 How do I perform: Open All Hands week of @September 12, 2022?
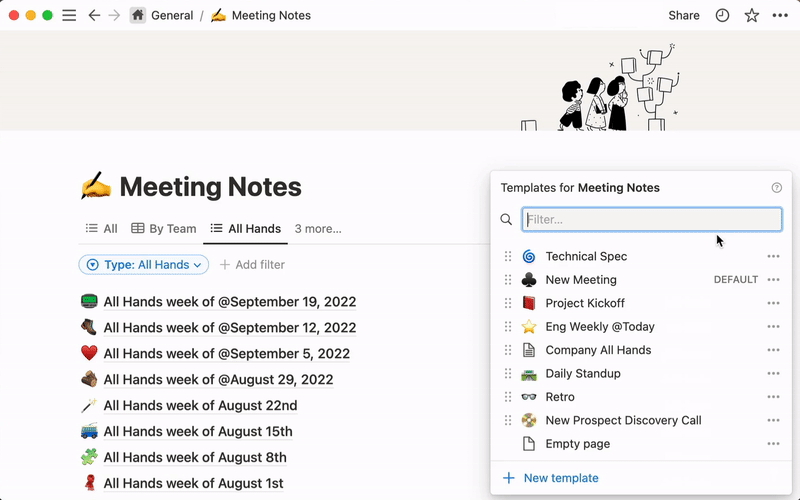pyautogui.click(x=230, y=328)
